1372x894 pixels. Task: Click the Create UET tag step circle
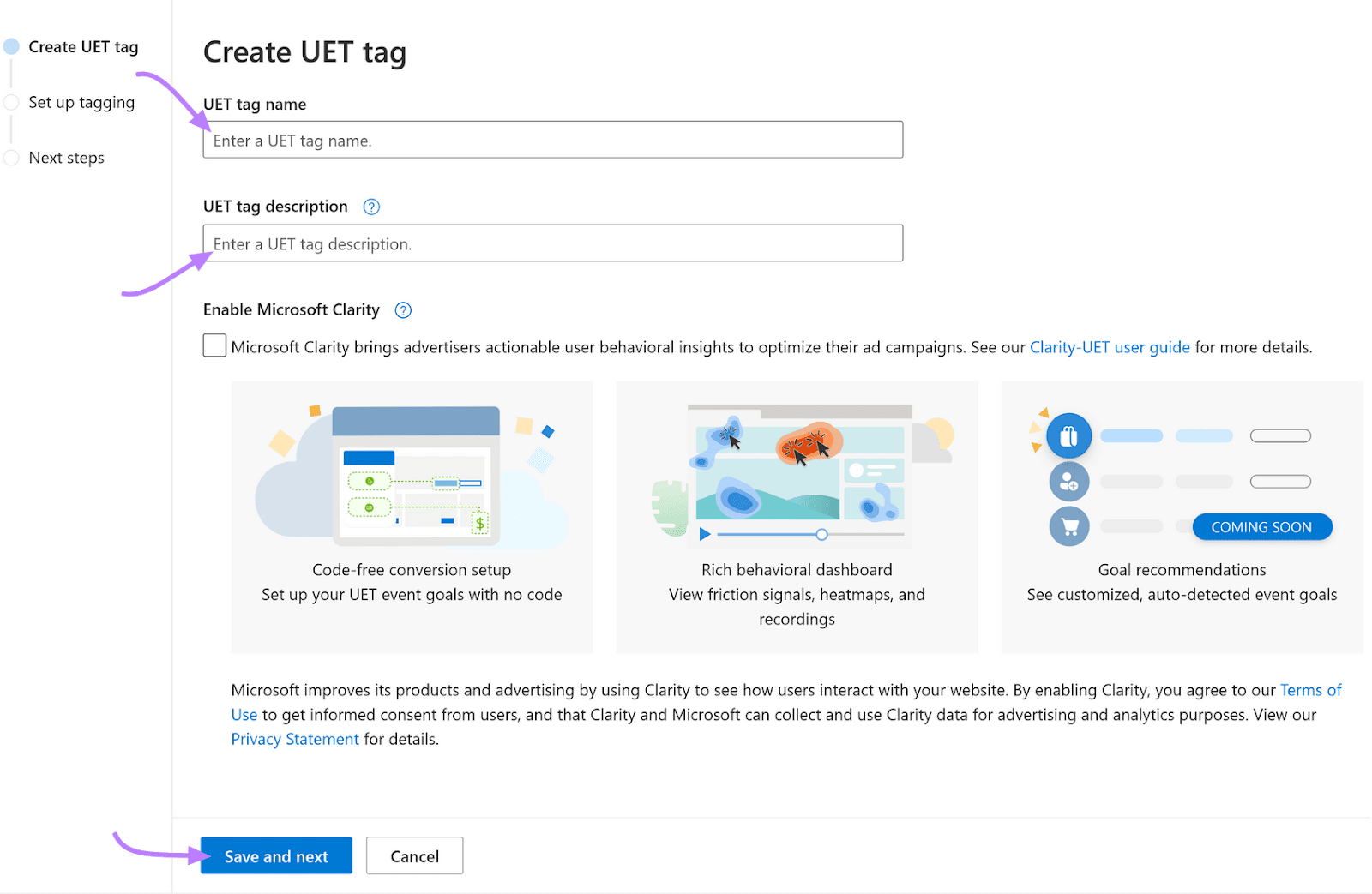(11, 47)
